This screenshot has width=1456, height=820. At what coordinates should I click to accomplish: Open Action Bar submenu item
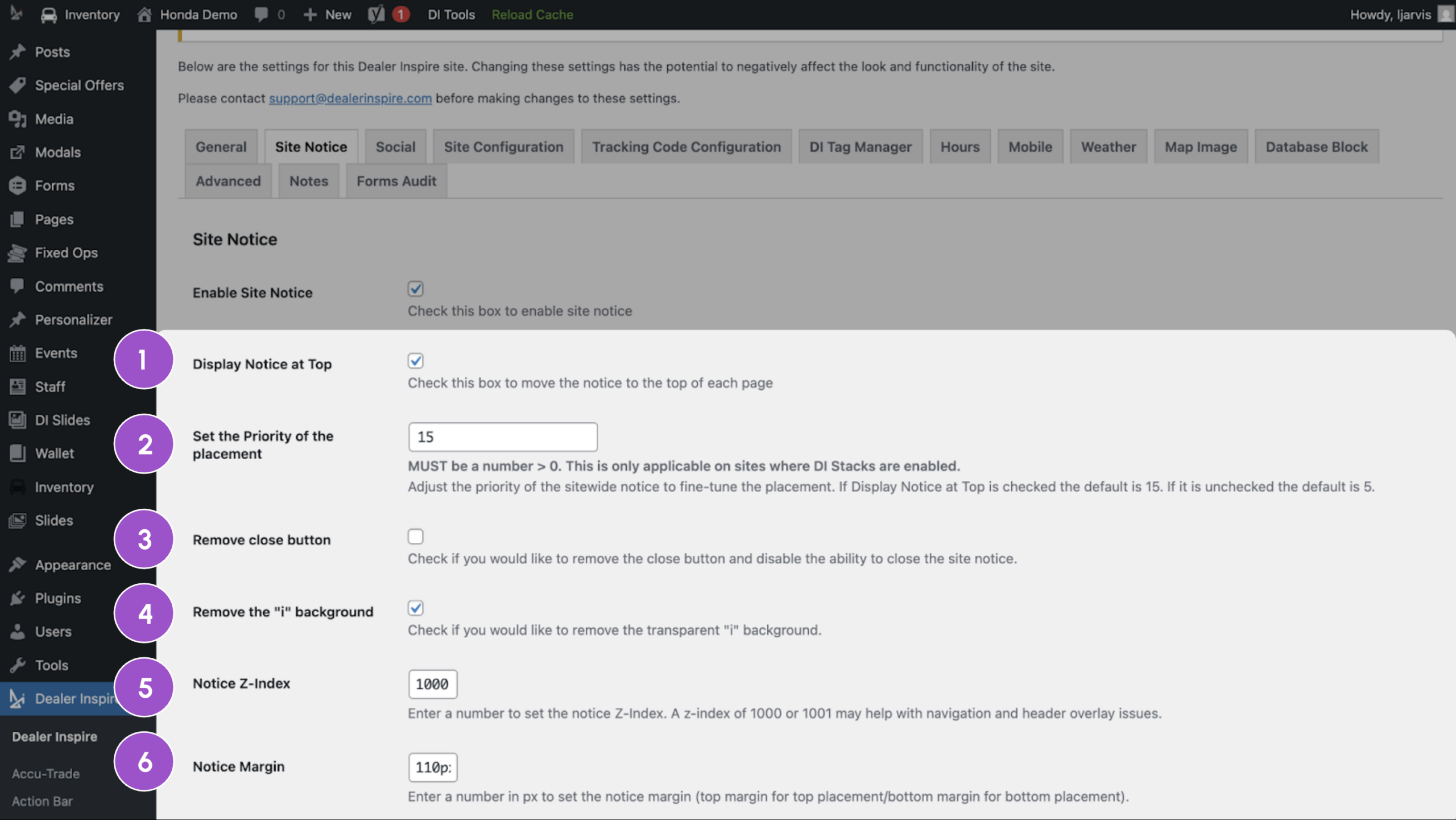(x=42, y=802)
